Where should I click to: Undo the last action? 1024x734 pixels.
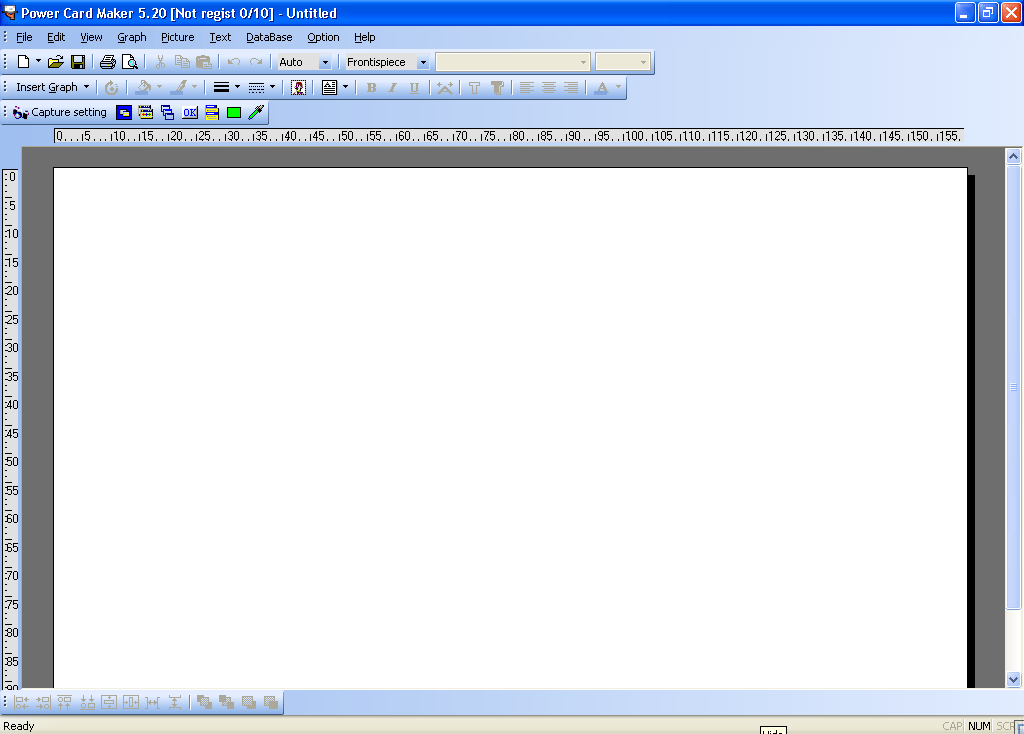(x=234, y=62)
